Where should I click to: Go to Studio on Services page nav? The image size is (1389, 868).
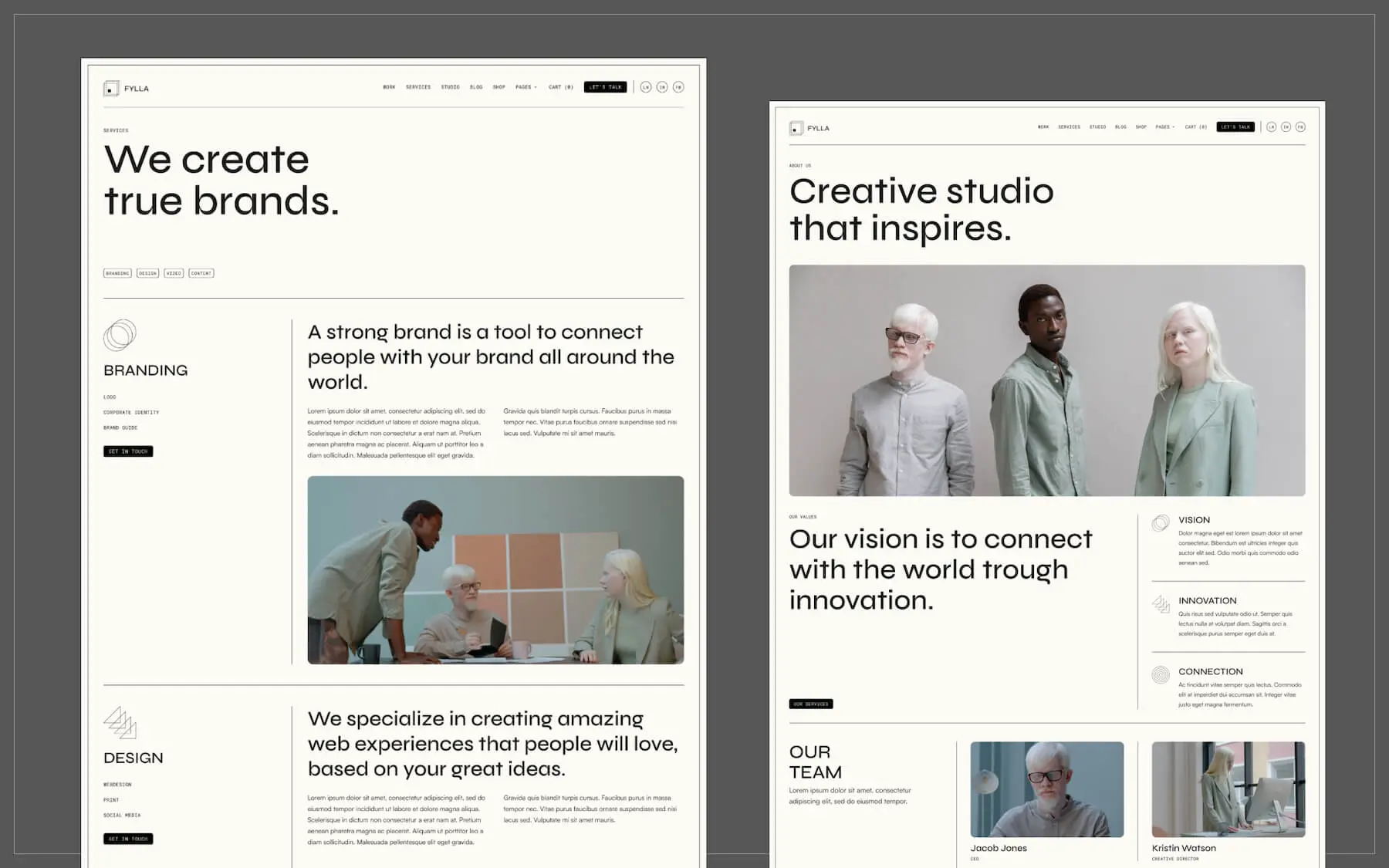coord(451,87)
